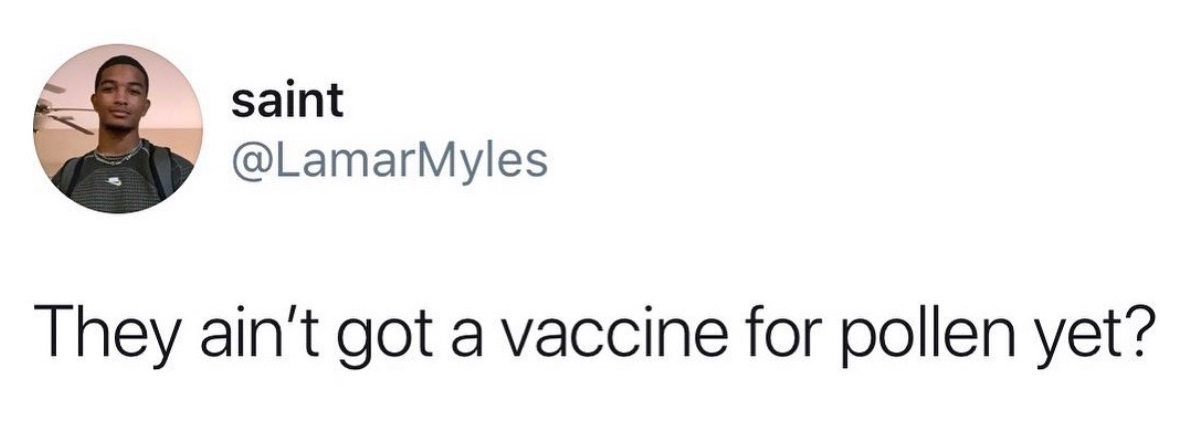
Task: Open the saint profile picture
Action: point(119,129)
